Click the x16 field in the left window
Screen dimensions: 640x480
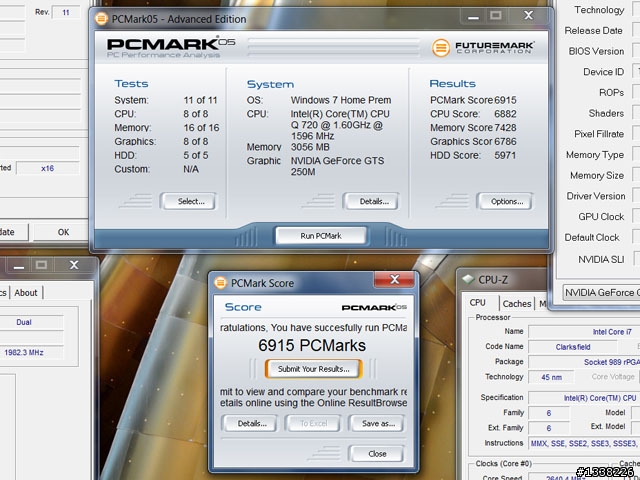[48, 168]
